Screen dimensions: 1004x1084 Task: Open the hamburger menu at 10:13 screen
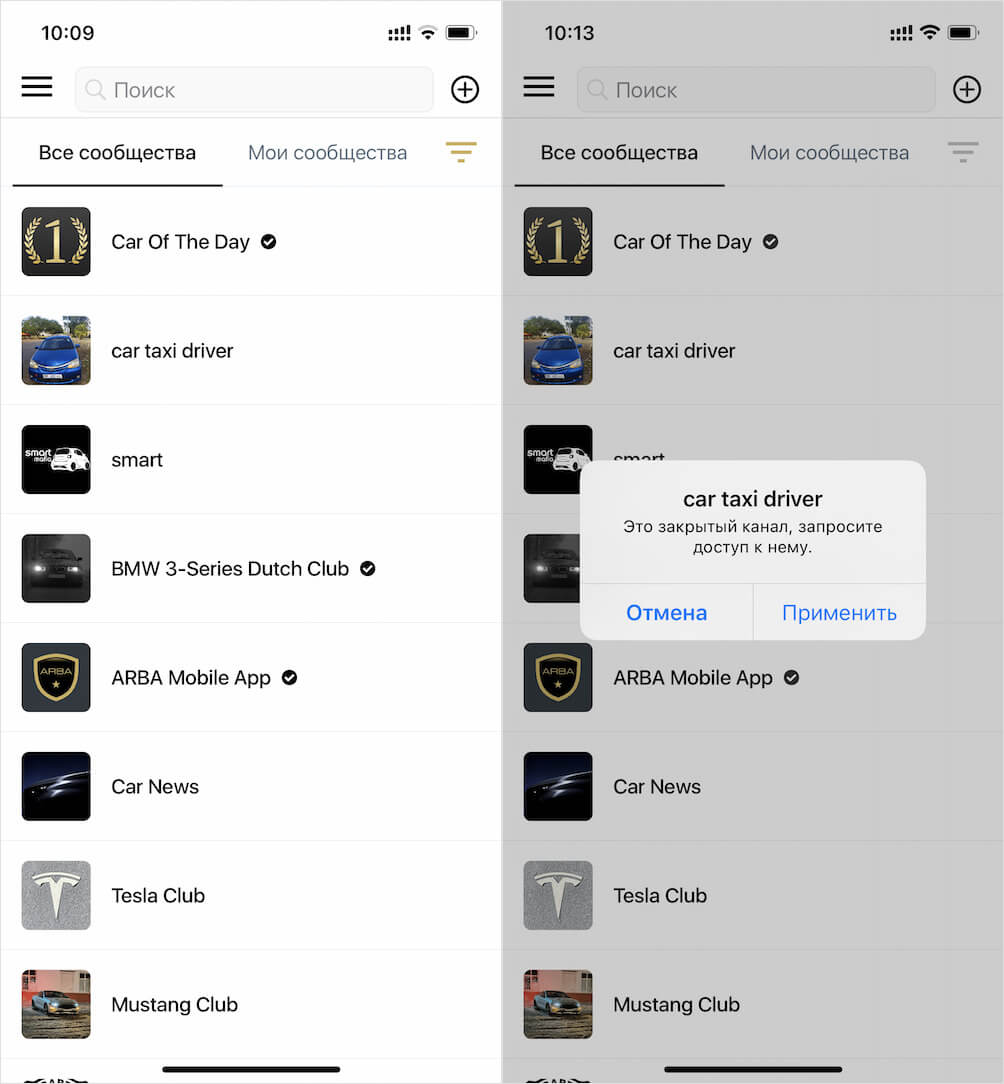click(x=539, y=87)
